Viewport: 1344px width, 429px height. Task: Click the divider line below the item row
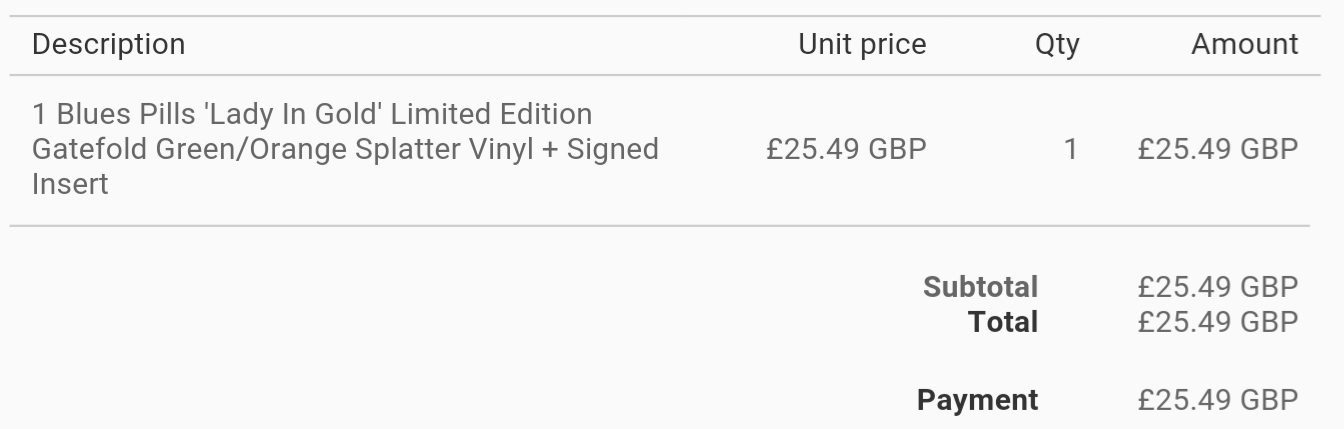tap(660, 226)
